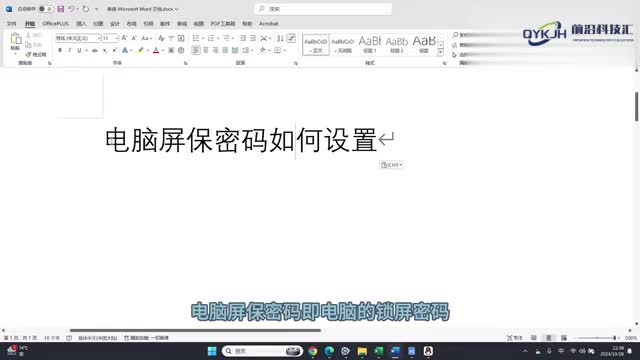640x360 pixels.
Task: Expand the Styles gallery arrow
Action: 440,53
